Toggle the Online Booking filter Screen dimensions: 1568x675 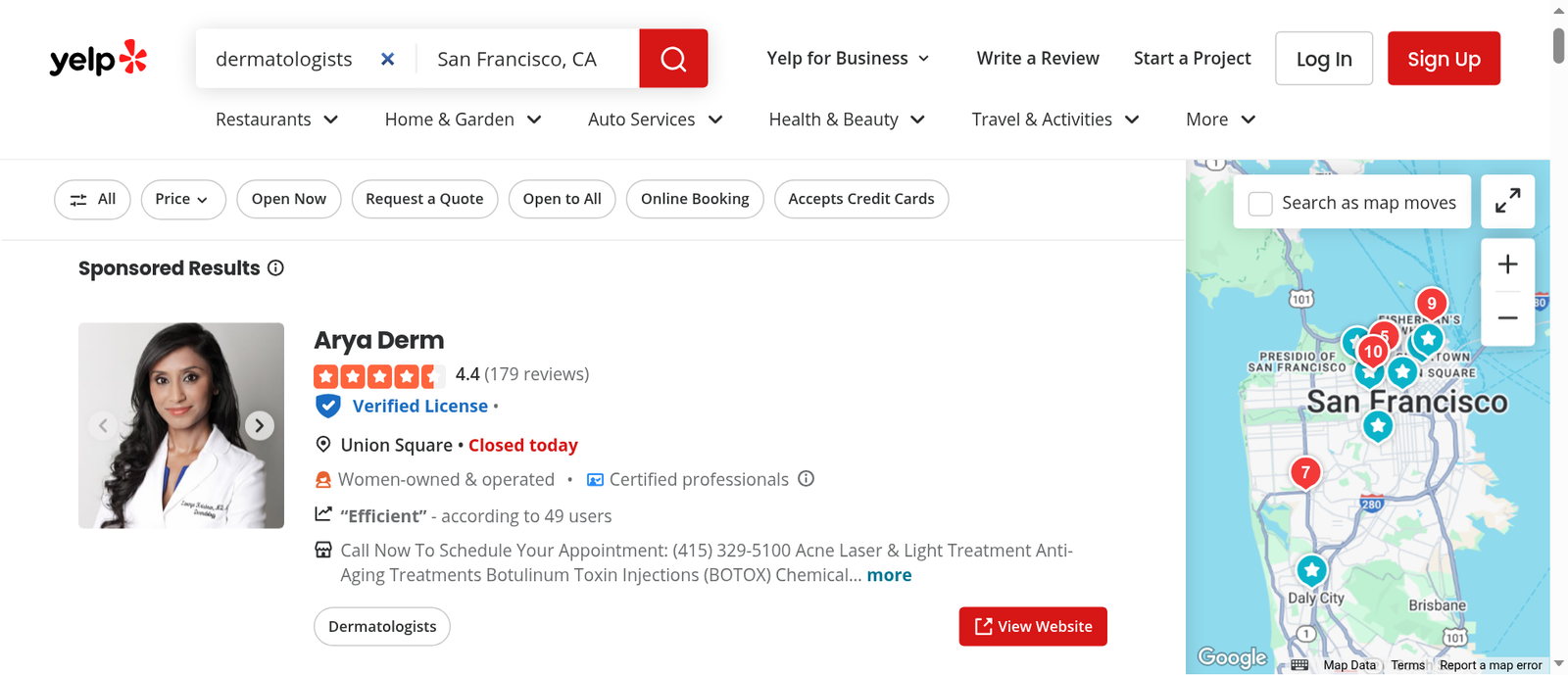[695, 199]
